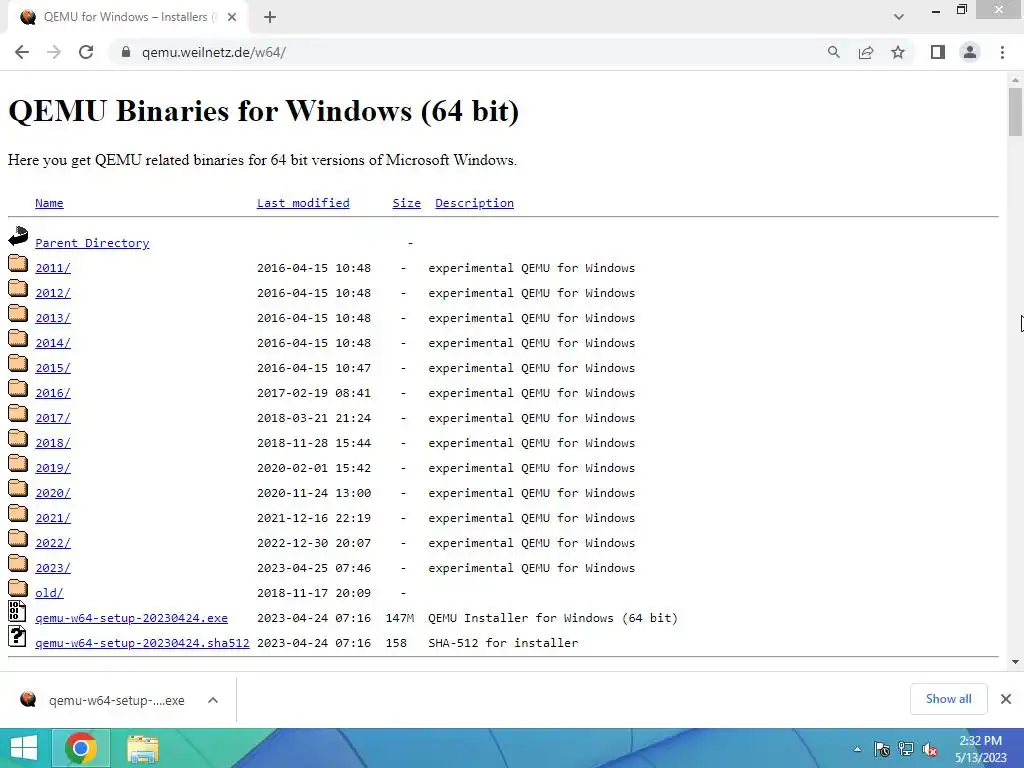
Task: Open the Windows Start button
Action: pyautogui.click(x=24, y=748)
